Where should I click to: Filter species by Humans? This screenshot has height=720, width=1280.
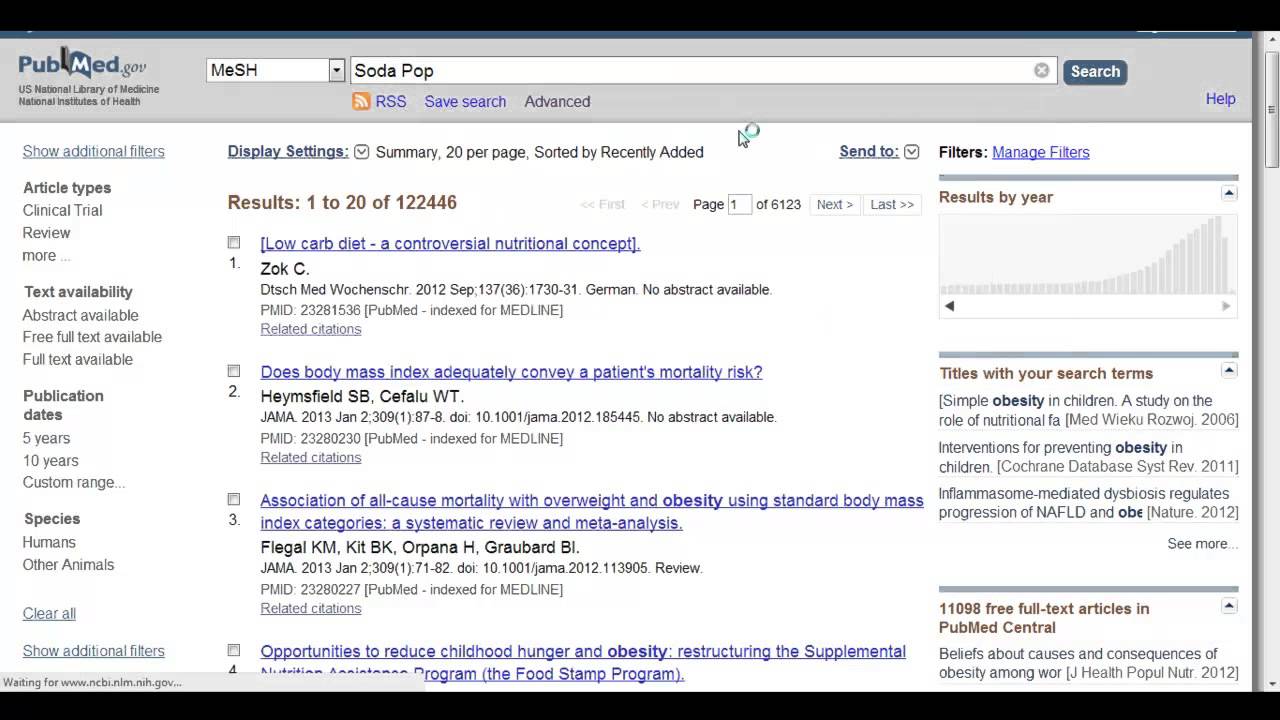pyautogui.click(x=49, y=542)
